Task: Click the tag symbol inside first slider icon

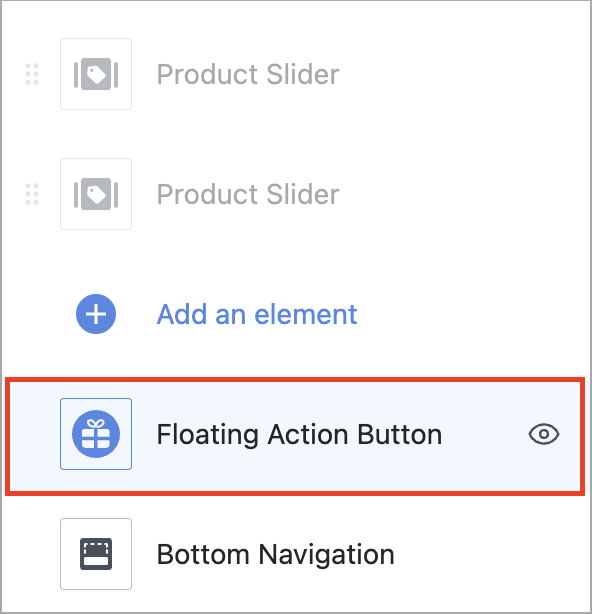Action: (96, 74)
